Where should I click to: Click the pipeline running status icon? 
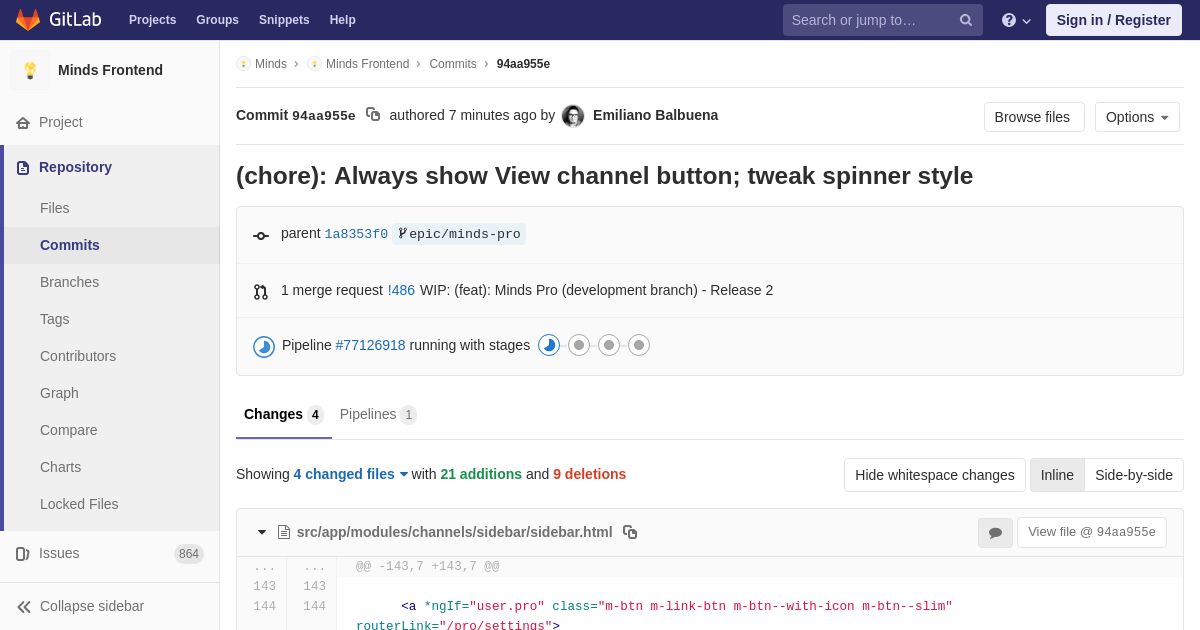(x=264, y=347)
